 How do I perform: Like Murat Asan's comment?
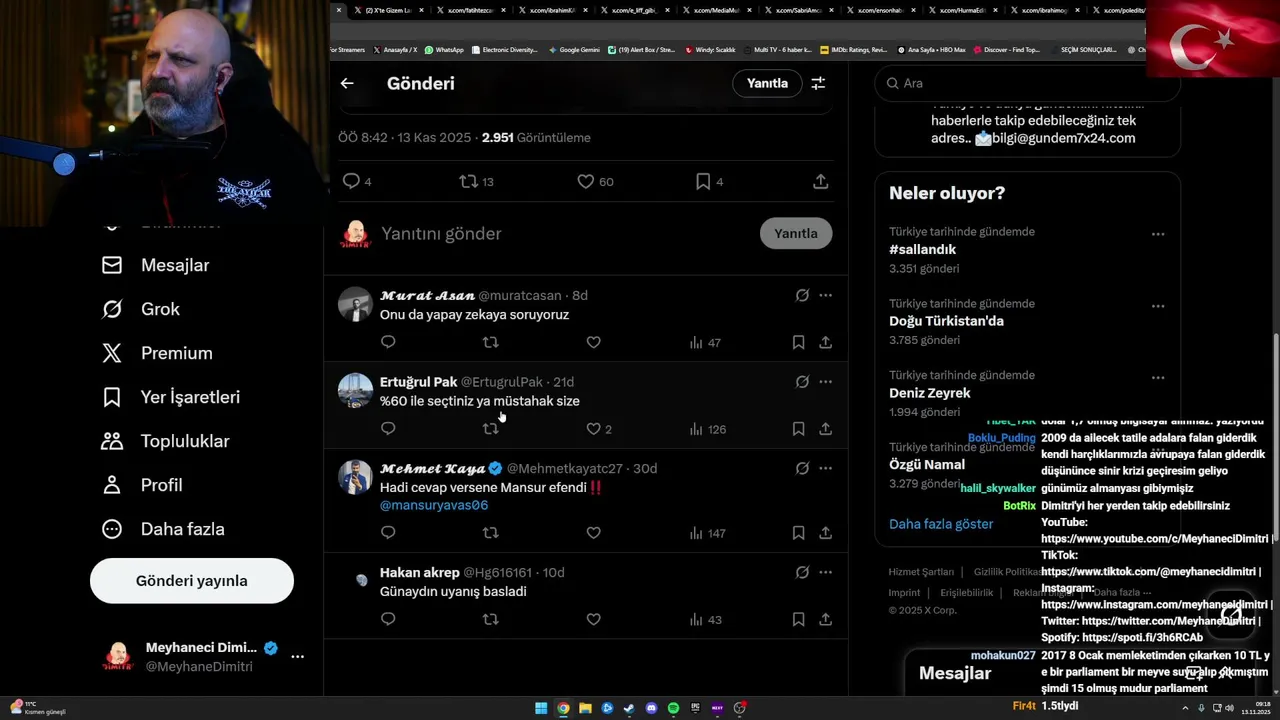[593, 342]
